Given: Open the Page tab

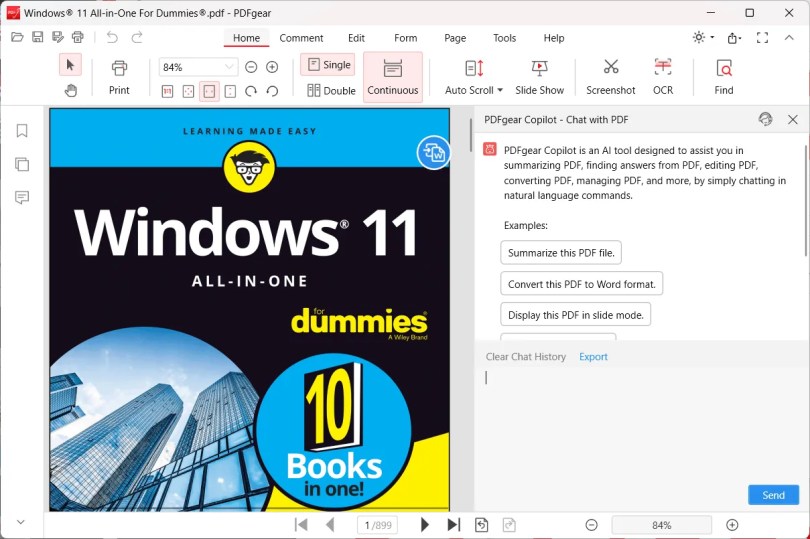Looking at the screenshot, I should [x=455, y=38].
